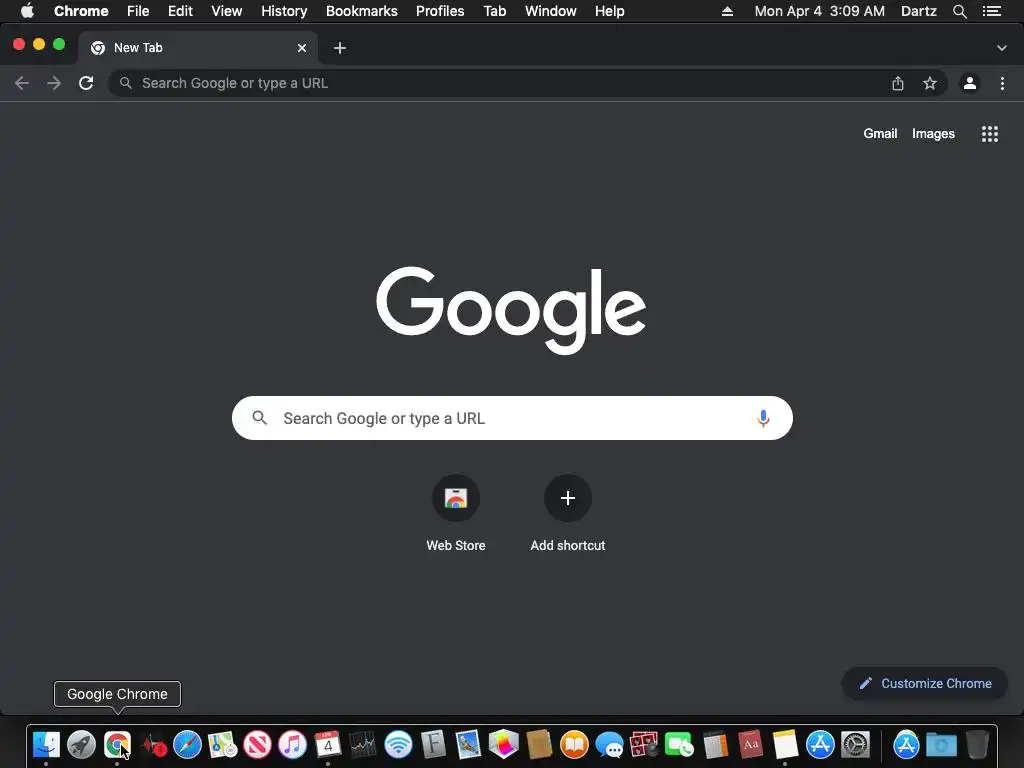Open the Trash in the Dock
Viewport: 1024px width, 768px height.
tap(977, 744)
